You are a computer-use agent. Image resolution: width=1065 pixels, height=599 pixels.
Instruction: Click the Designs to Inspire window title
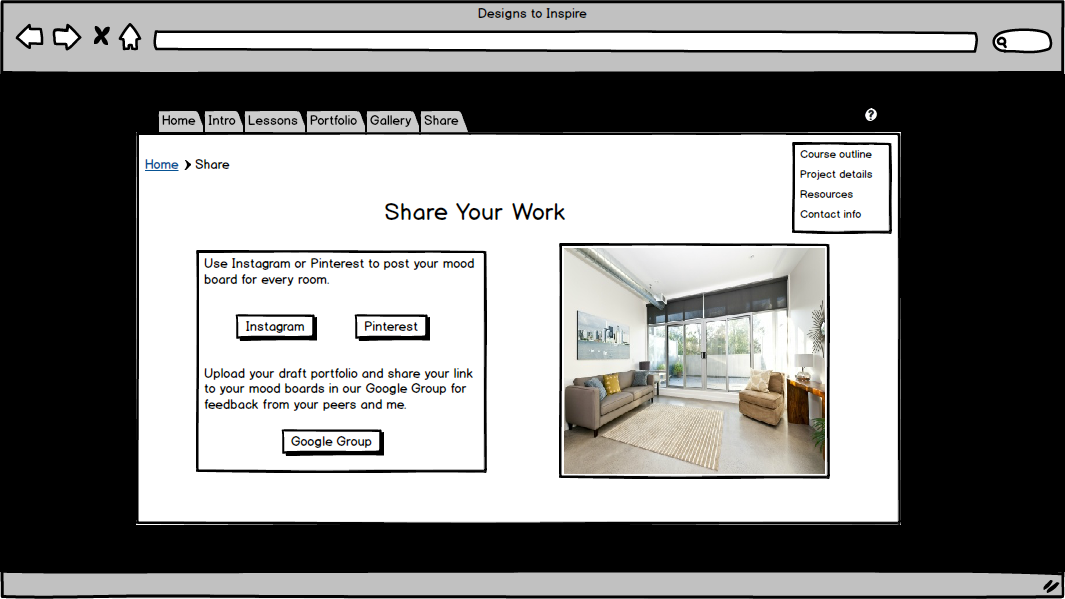pos(532,14)
